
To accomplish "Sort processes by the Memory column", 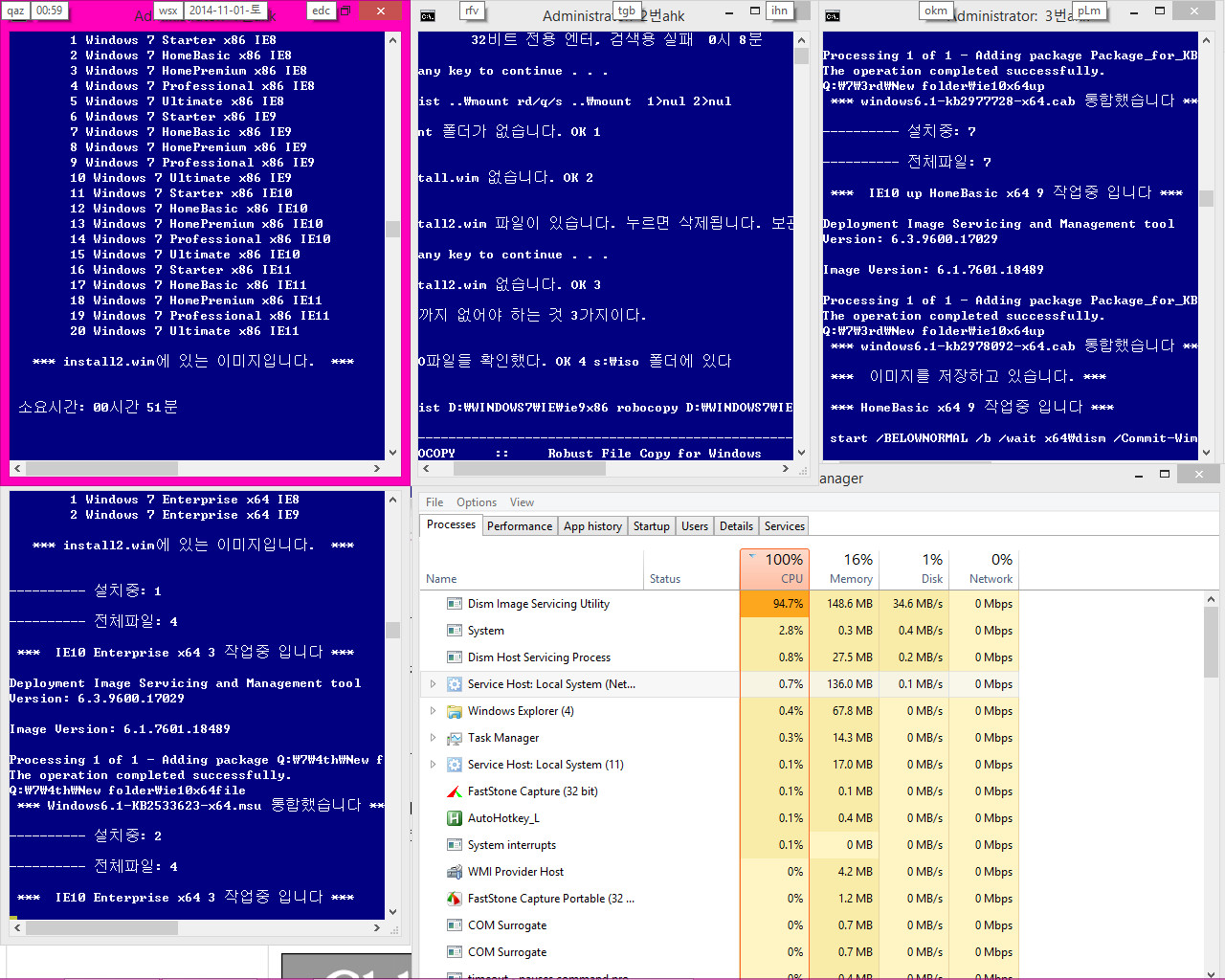I will point(844,568).
